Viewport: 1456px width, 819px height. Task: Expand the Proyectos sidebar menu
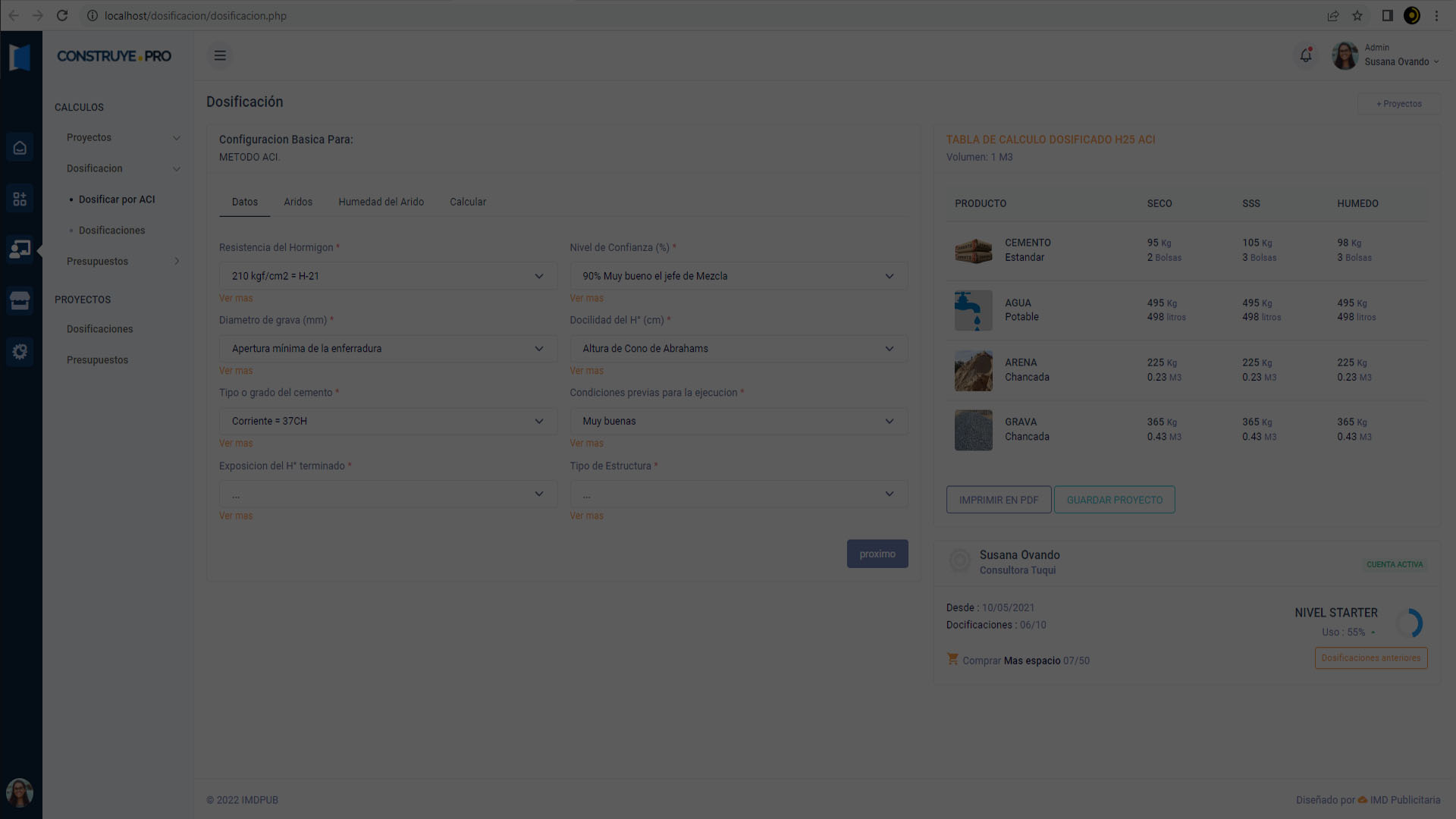pos(123,137)
